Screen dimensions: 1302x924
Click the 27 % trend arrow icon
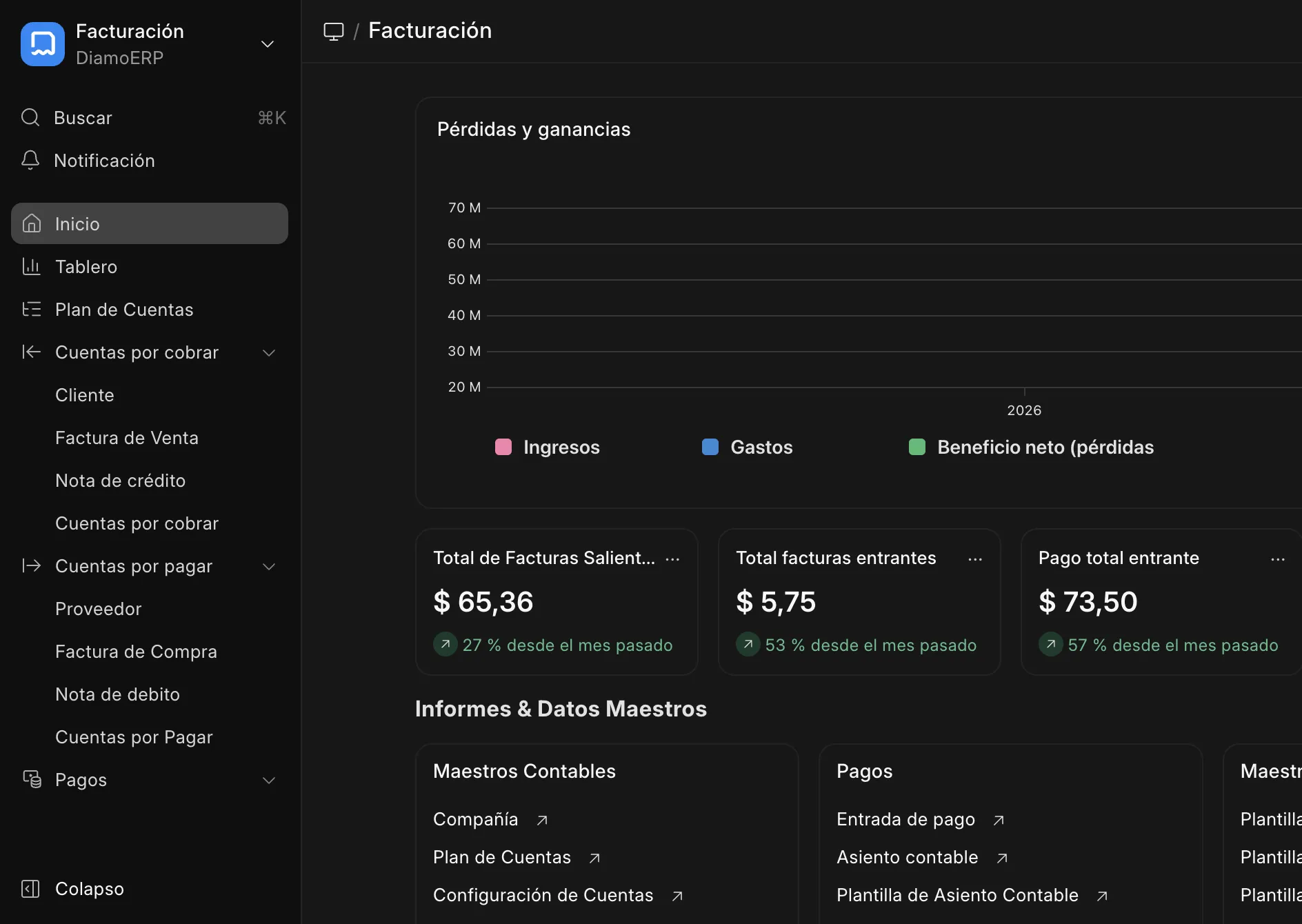pos(445,644)
